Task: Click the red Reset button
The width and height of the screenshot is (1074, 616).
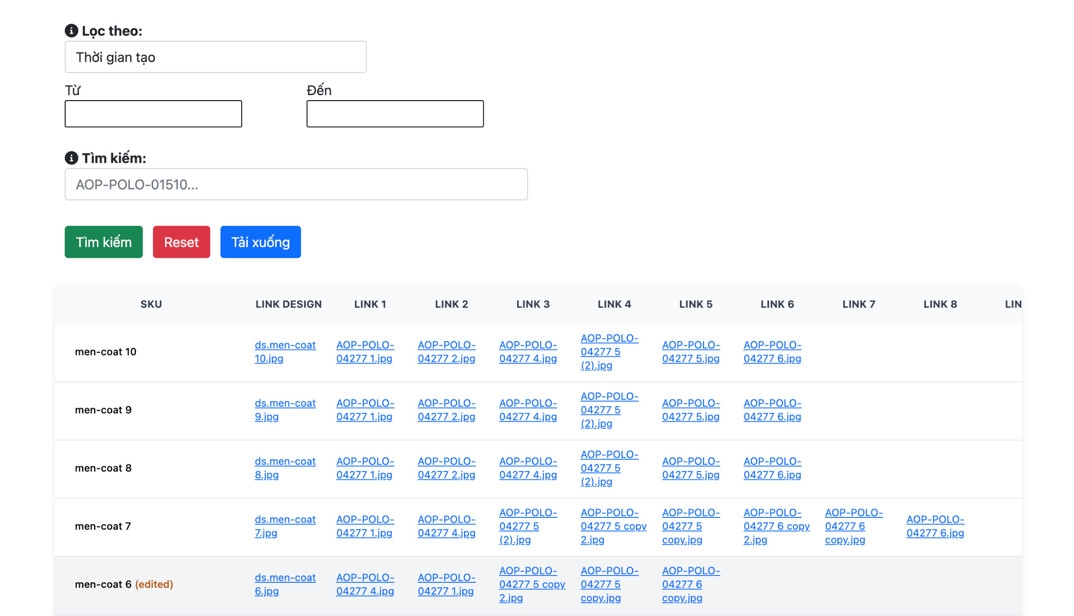Action: [x=182, y=242]
